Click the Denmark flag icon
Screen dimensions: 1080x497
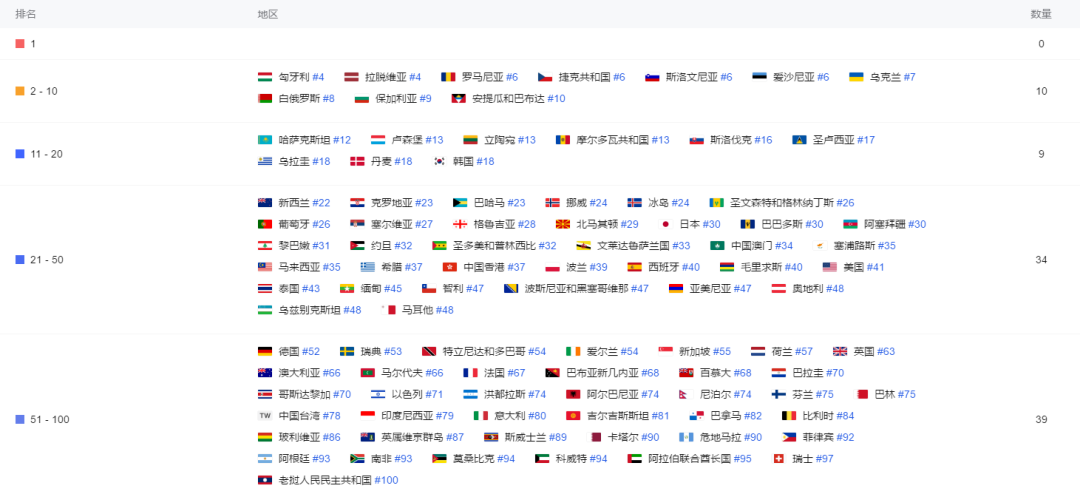[357, 161]
